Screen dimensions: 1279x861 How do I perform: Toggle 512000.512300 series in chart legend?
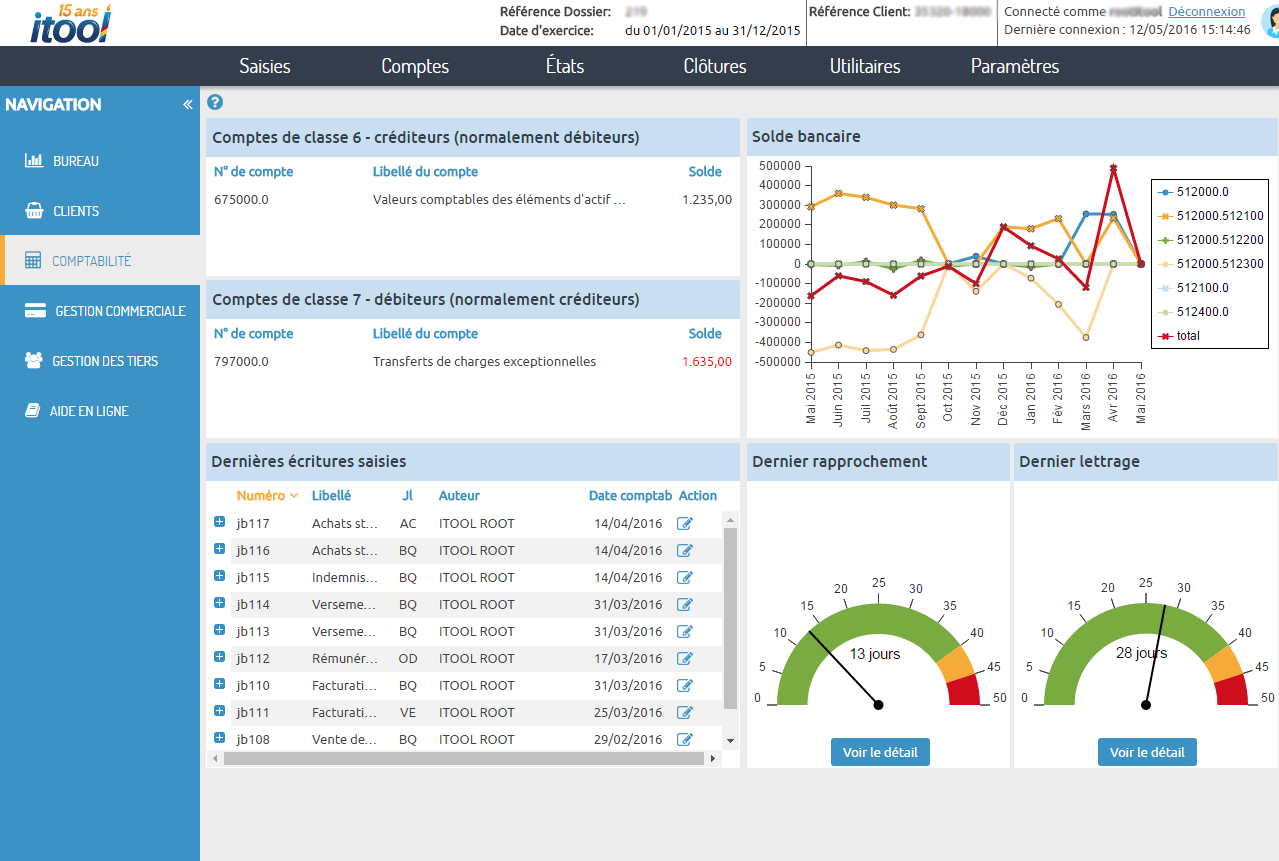pyautogui.click(x=1220, y=264)
